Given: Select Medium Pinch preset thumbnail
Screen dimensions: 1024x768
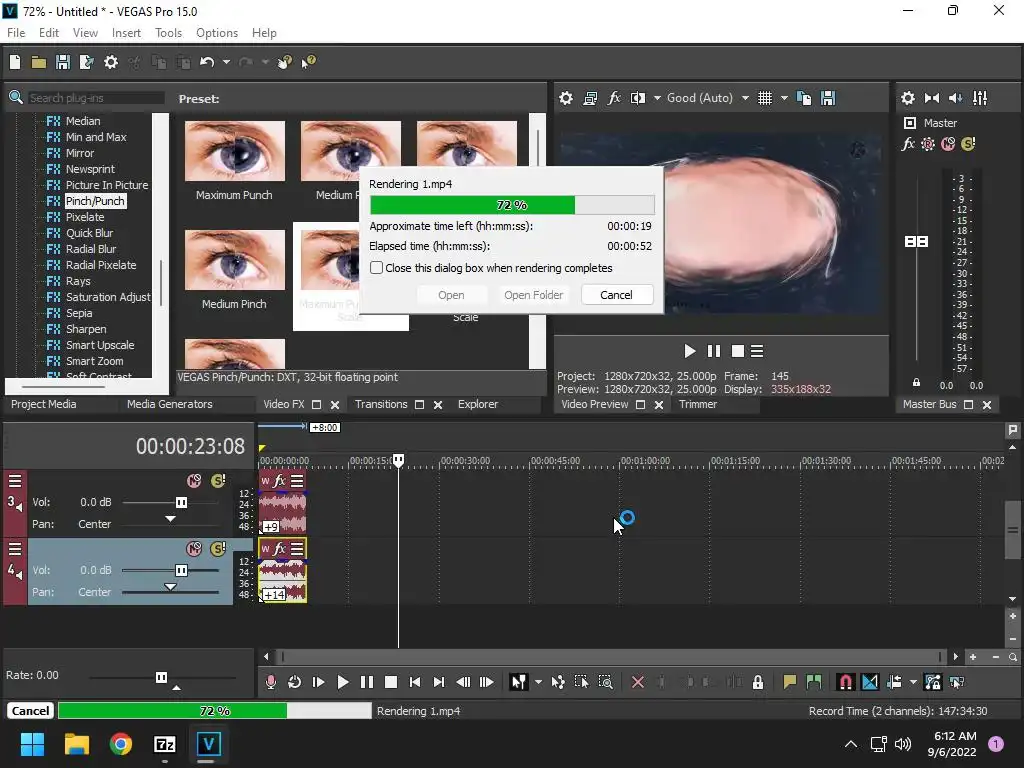Looking at the screenshot, I should click(x=234, y=260).
